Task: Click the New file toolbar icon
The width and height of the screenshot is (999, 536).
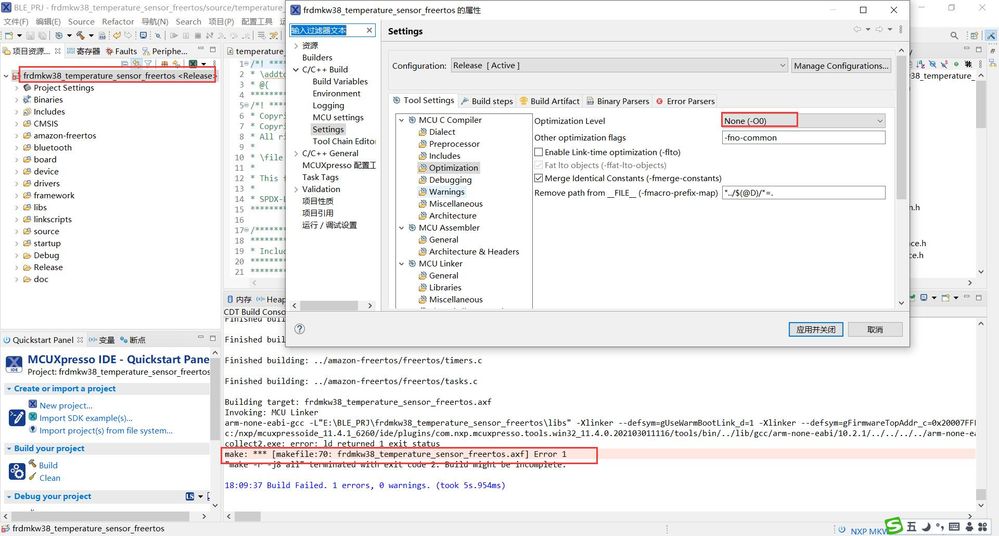Action: (9, 36)
